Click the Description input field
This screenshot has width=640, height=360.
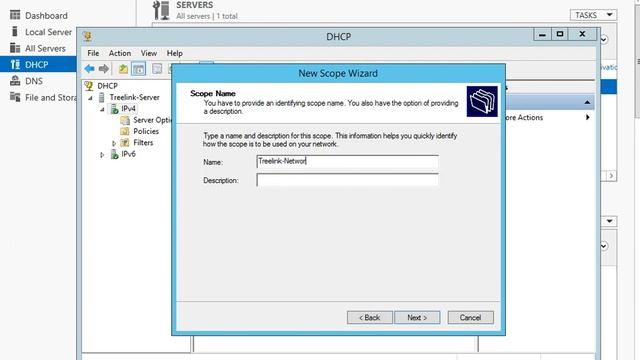click(347, 180)
